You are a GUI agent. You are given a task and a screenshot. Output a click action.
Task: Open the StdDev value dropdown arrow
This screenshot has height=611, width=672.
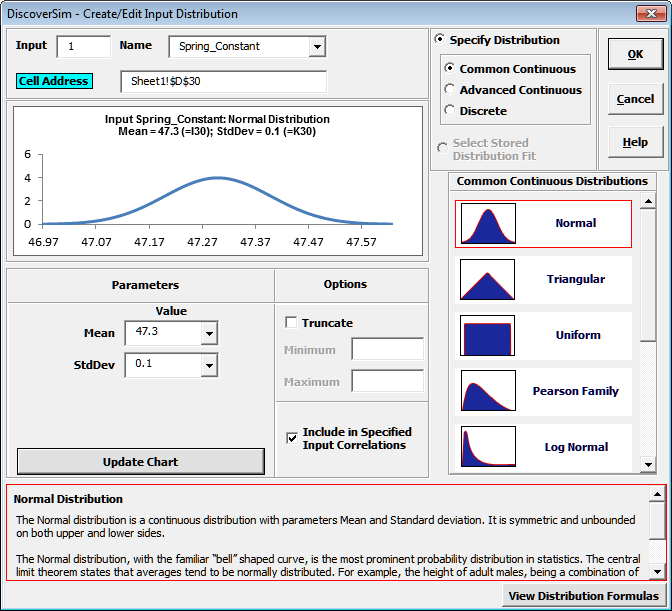click(x=209, y=365)
